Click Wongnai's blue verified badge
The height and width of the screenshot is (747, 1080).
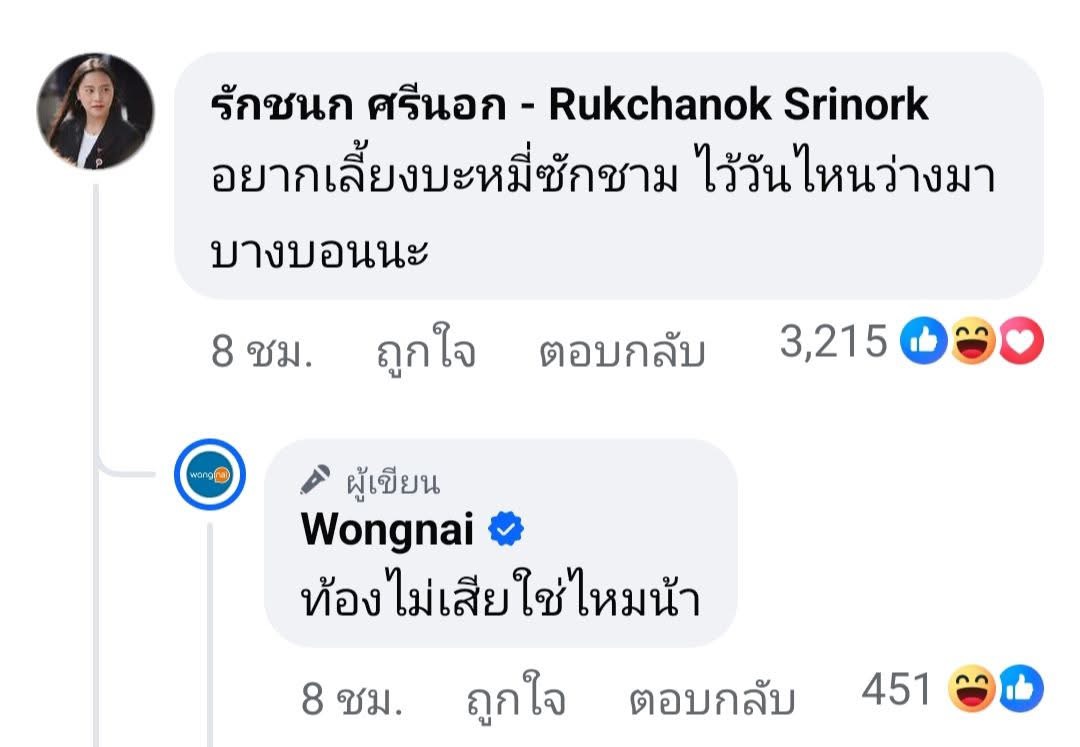pyautogui.click(x=506, y=529)
